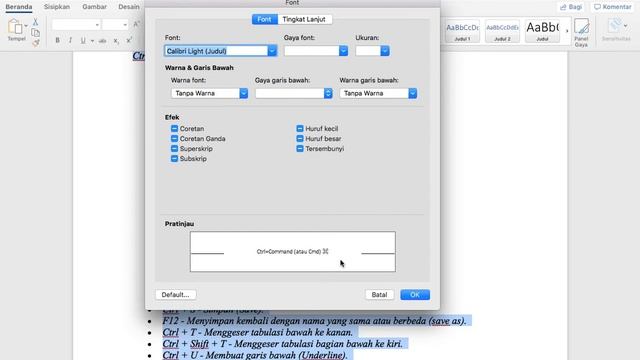The image size is (640, 360).
Task: Click Batal to cancel dialog
Action: (379, 295)
